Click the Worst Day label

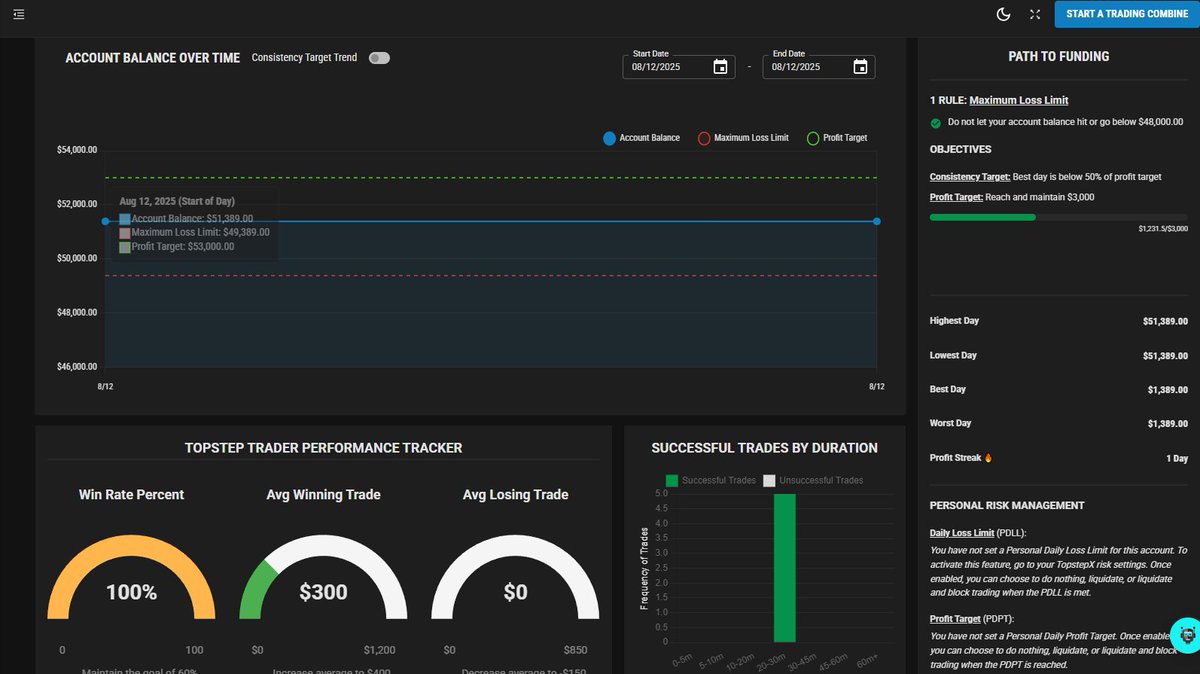pyautogui.click(x=950, y=423)
